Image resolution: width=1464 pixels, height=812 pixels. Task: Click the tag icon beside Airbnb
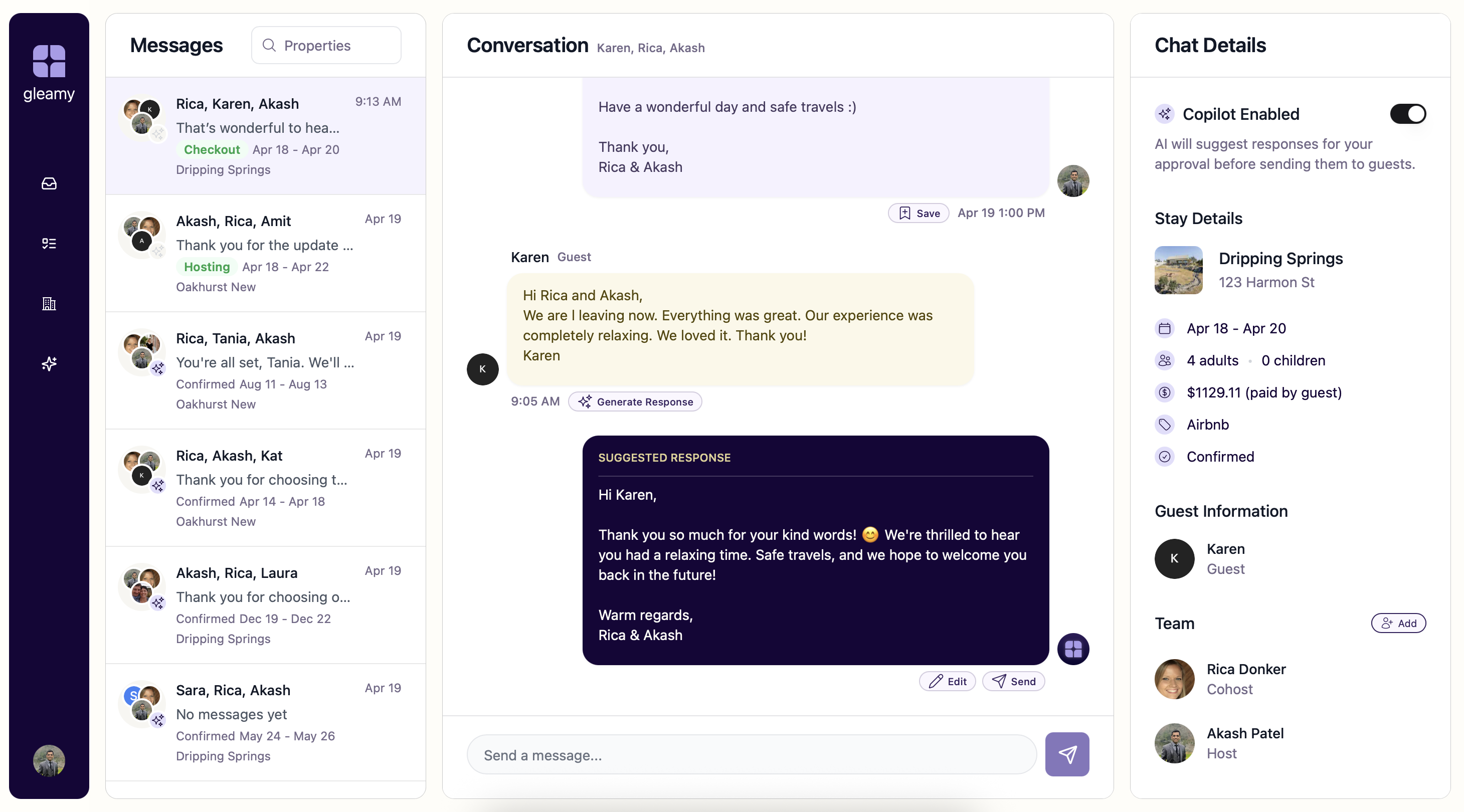coord(1165,425)
